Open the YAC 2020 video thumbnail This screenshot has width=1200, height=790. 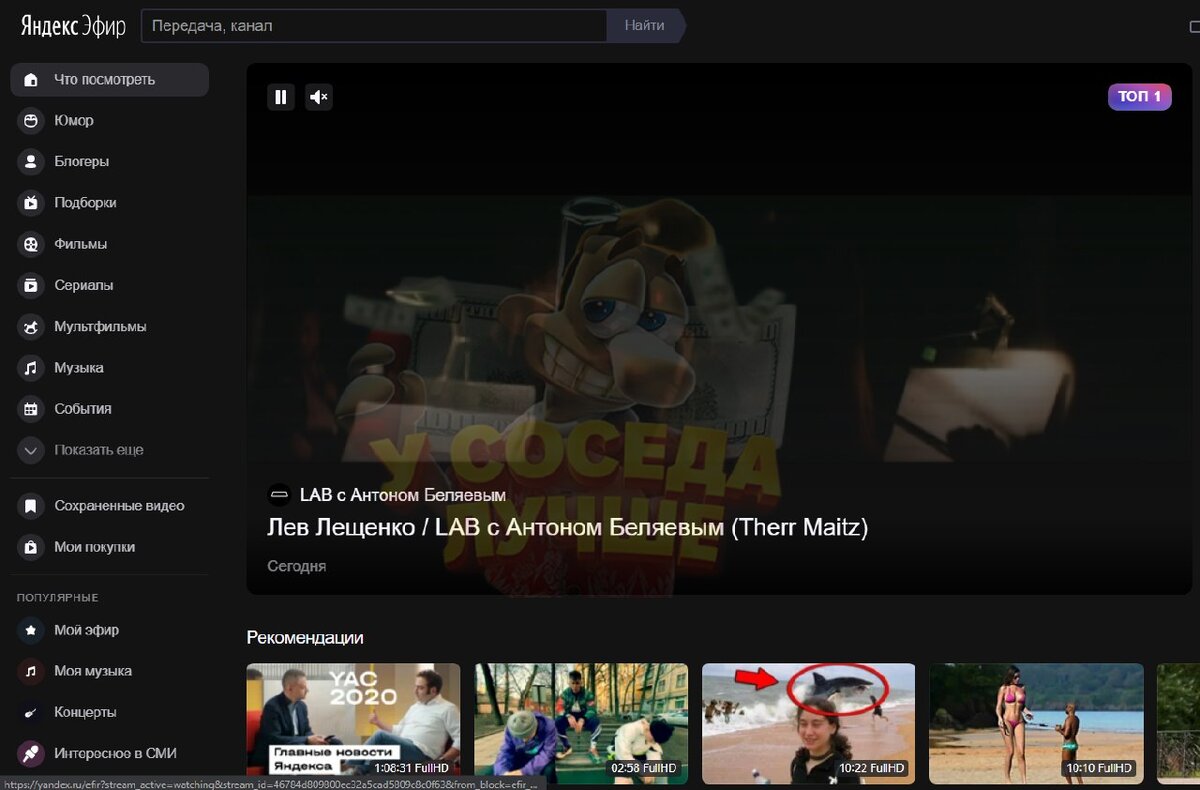coord(354,723)
